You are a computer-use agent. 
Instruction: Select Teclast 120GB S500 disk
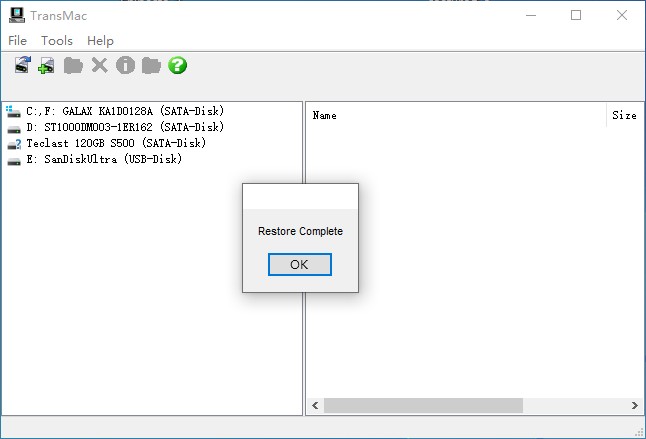pos(116,143)
